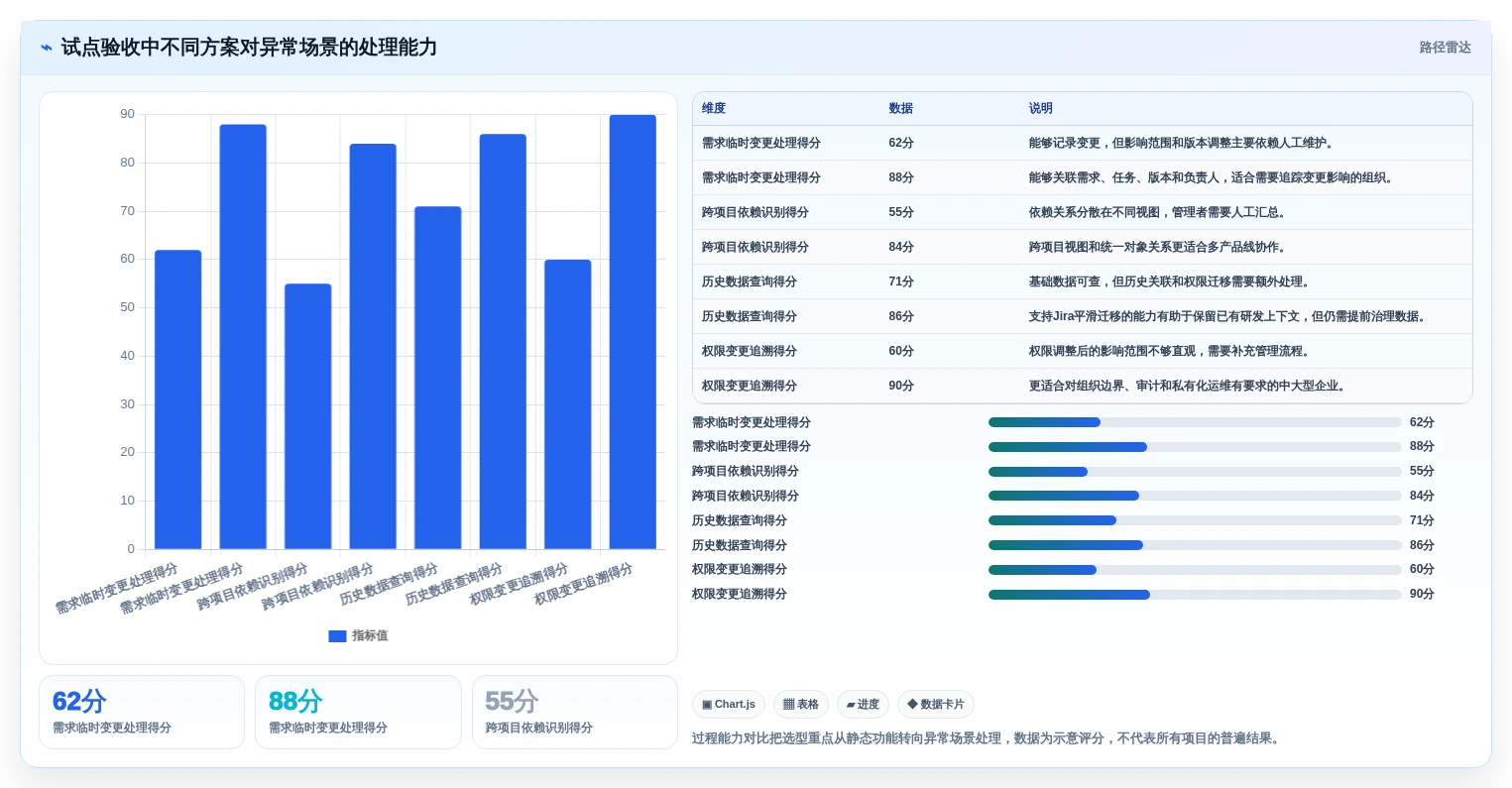Image resolution: width=1512 pixels, height=788 pixels.
Task: Click the 指标值 legend label
Action: pyautogui.click(x=370, y=636)
